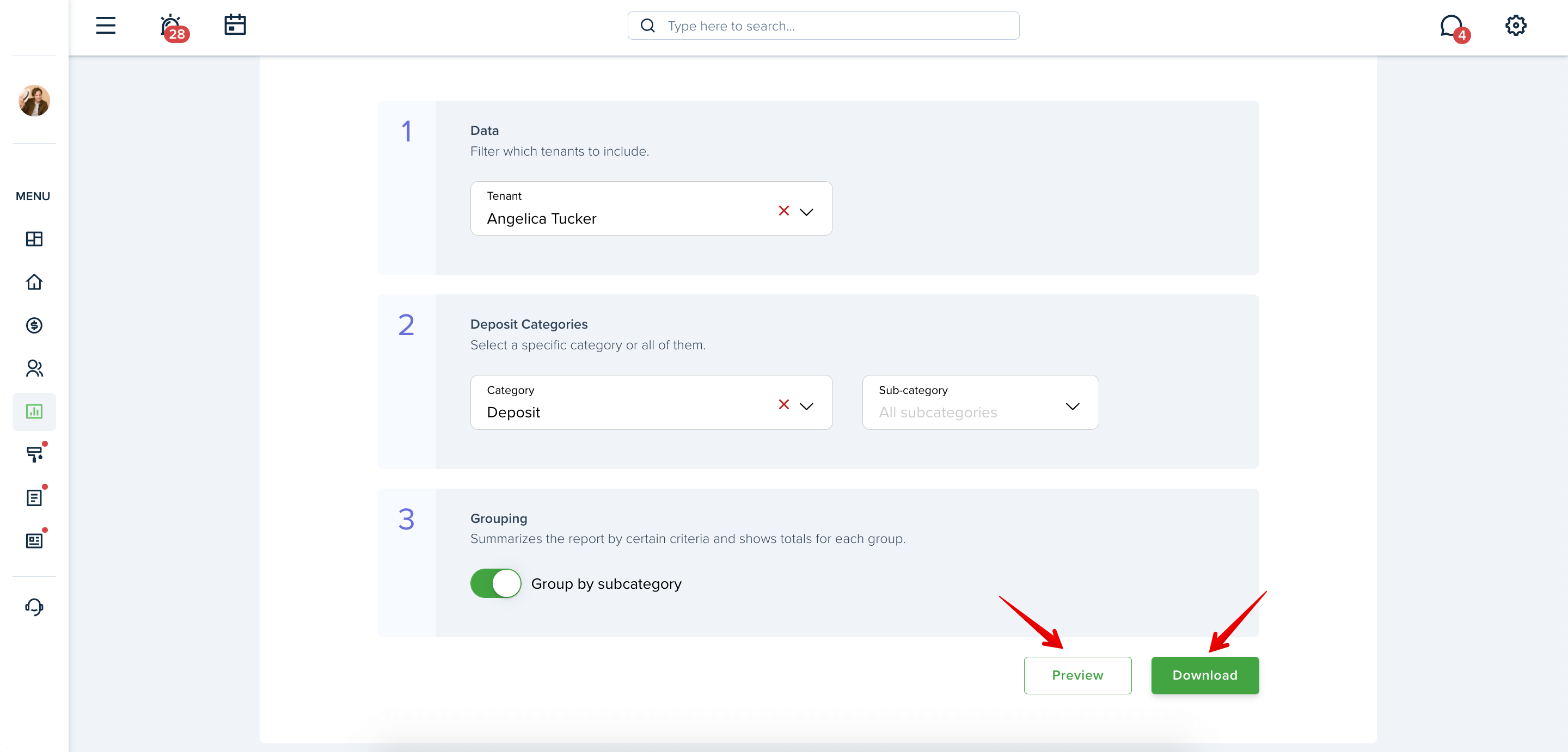Click the Preview button
This screenshot has height=752, width=1568.
[1077, 675]
